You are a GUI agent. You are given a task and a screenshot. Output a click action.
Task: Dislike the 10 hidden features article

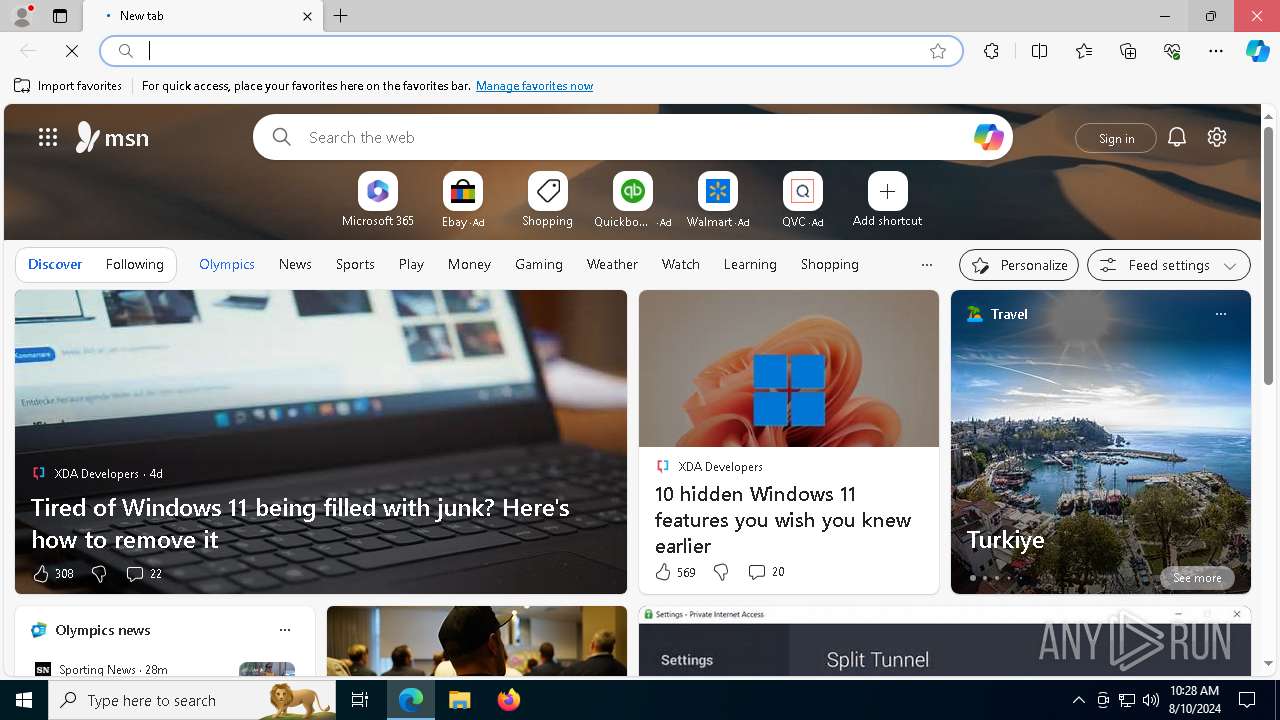721,572
